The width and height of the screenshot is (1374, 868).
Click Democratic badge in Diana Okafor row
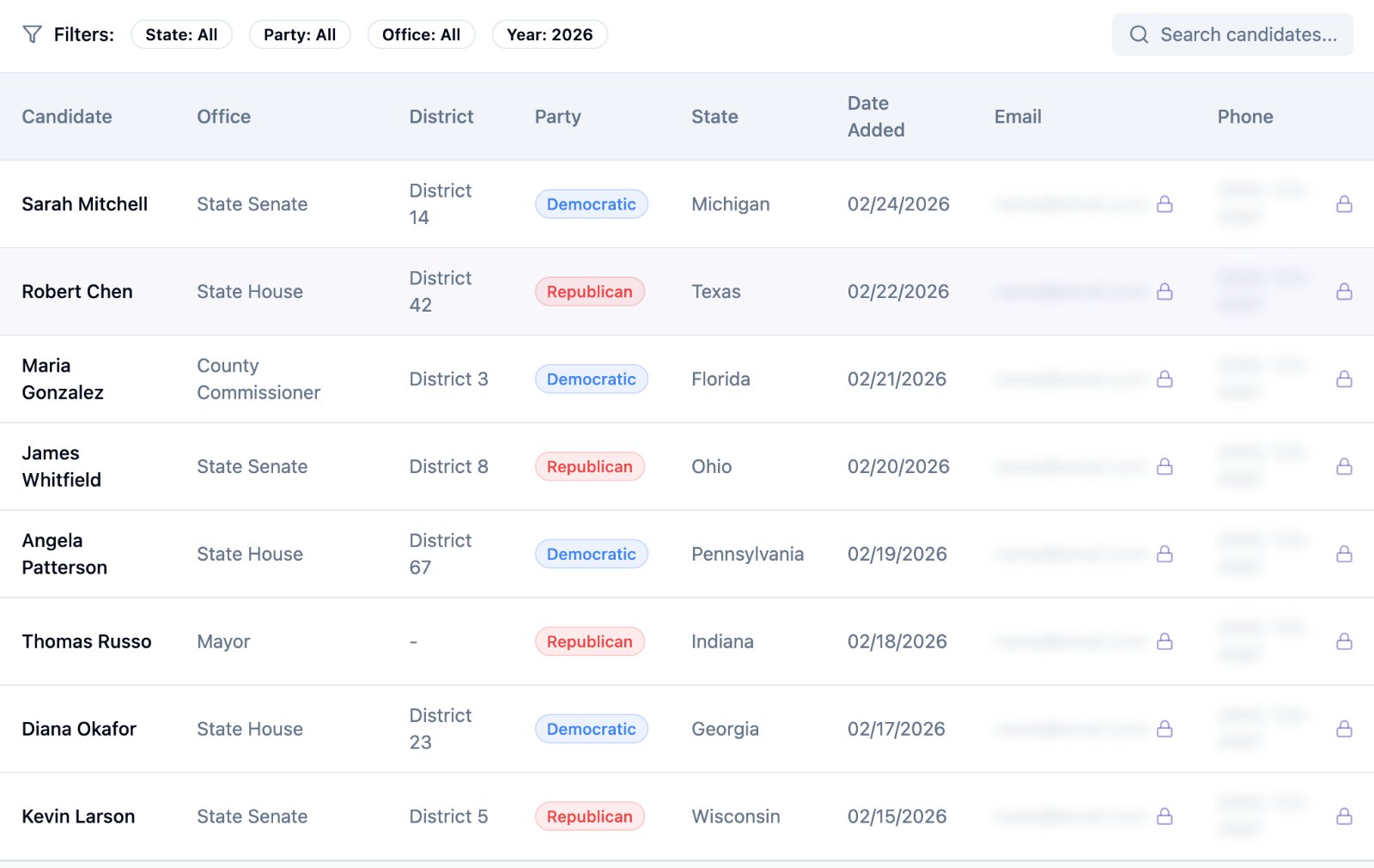pyautogui.click(x=592, y=730)
